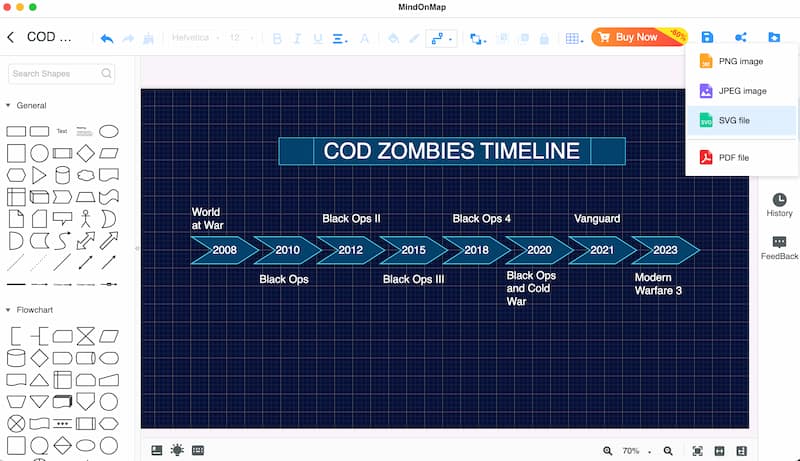The image size is (800, 461).
Task: Pick the curved S arrow connector
Action: [x=62, y=240]
